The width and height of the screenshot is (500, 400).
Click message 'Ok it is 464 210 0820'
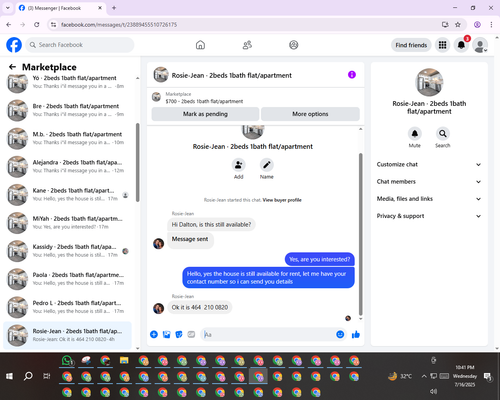200,307
